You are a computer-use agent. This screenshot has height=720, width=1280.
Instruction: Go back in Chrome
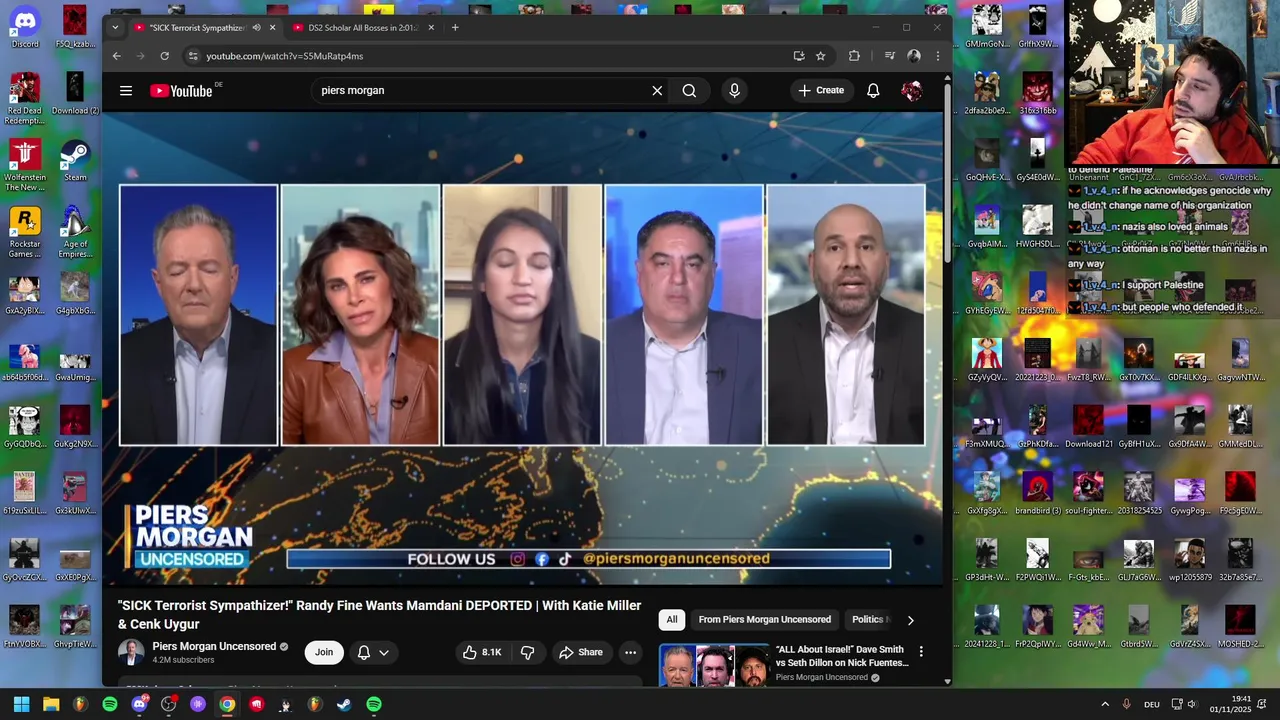[x=117, y=56]
